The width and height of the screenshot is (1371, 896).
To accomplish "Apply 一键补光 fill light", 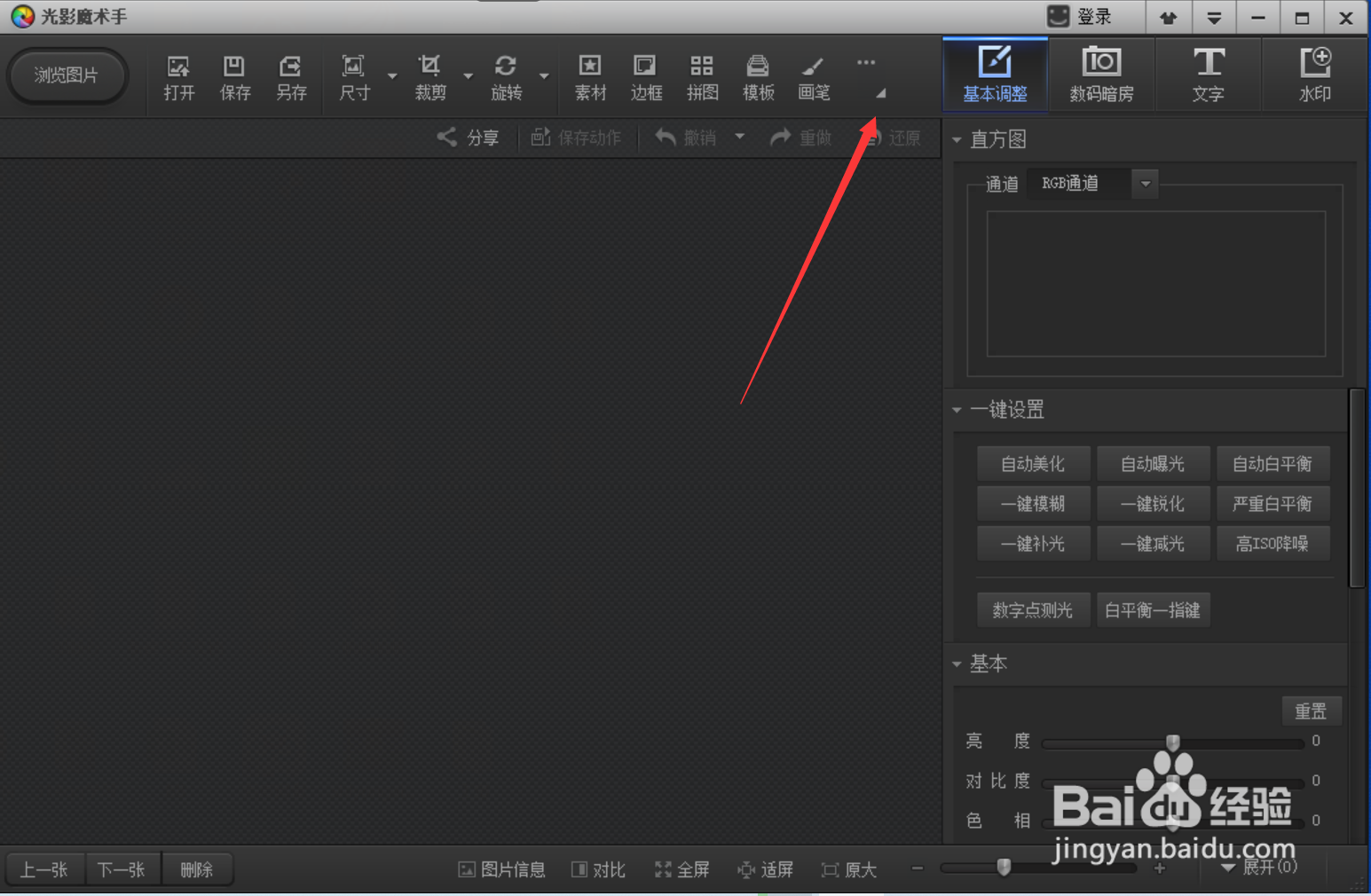I will point(1033,543).
